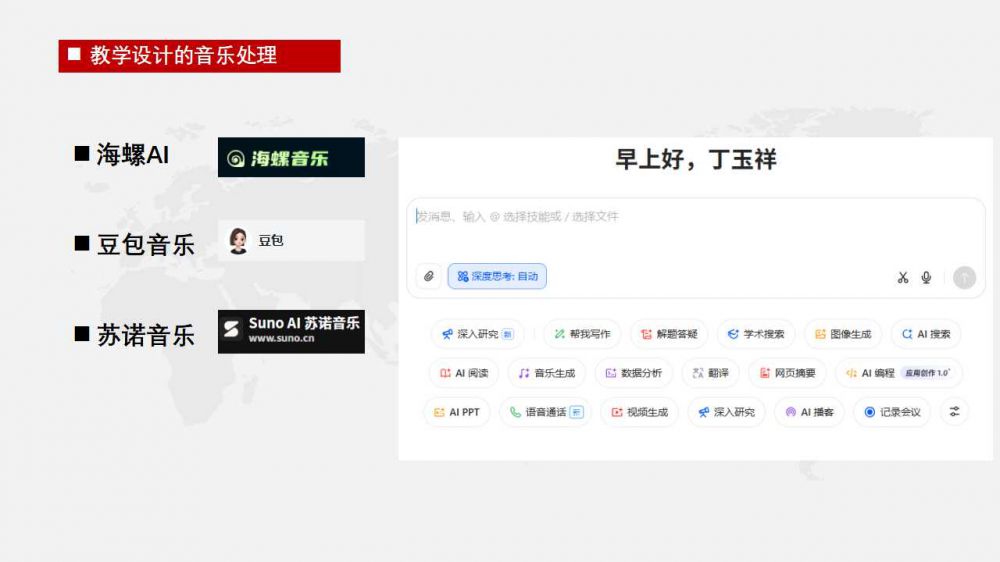Click the 豆包 avatar logo
The image size is (1000, 562).
tap(238, 241)
